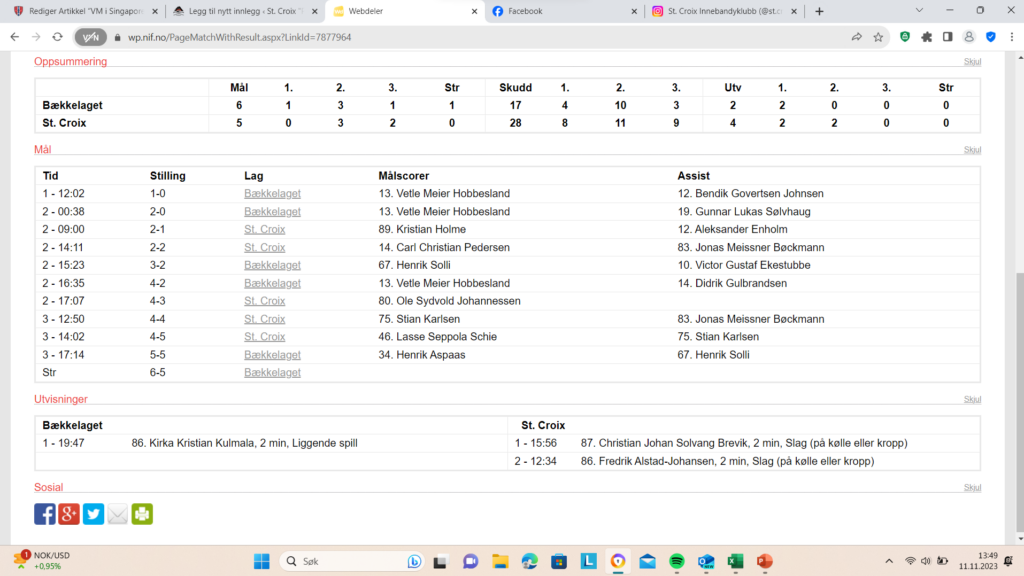Screen dimensions: 1024x576
Task: Print the match report page
Action: (x=142, y=514)
